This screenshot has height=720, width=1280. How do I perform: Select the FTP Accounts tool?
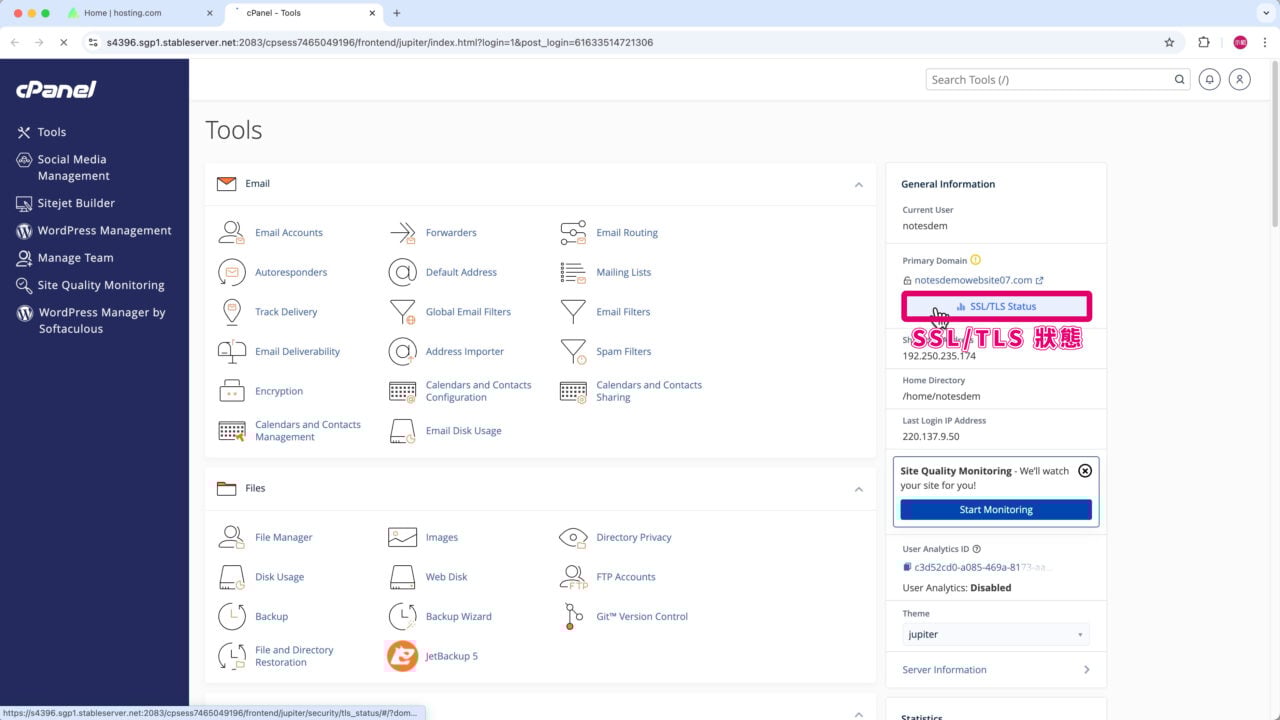(625, 576)
